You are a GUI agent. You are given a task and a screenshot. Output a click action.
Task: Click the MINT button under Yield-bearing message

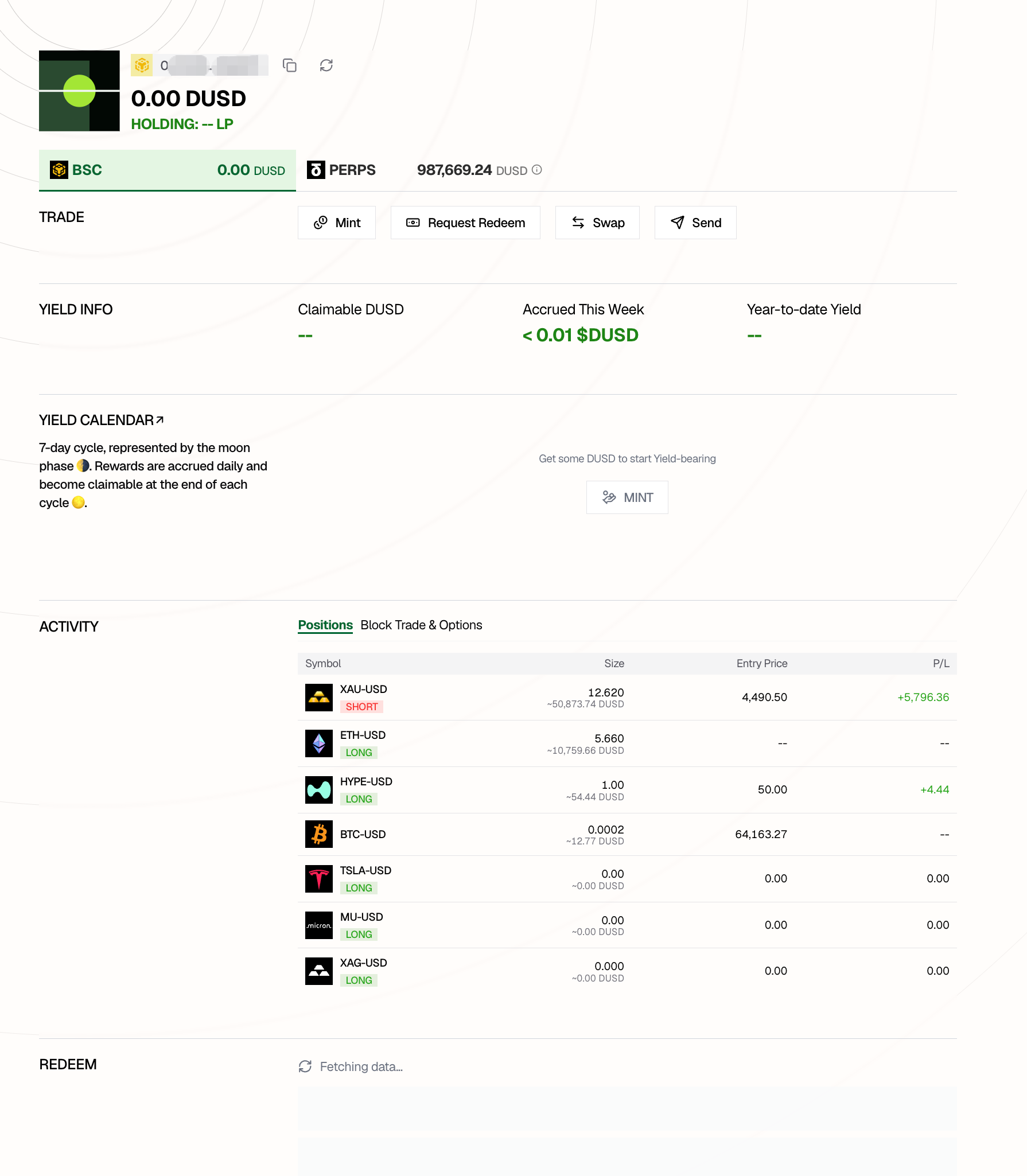(x=627, y=497)
